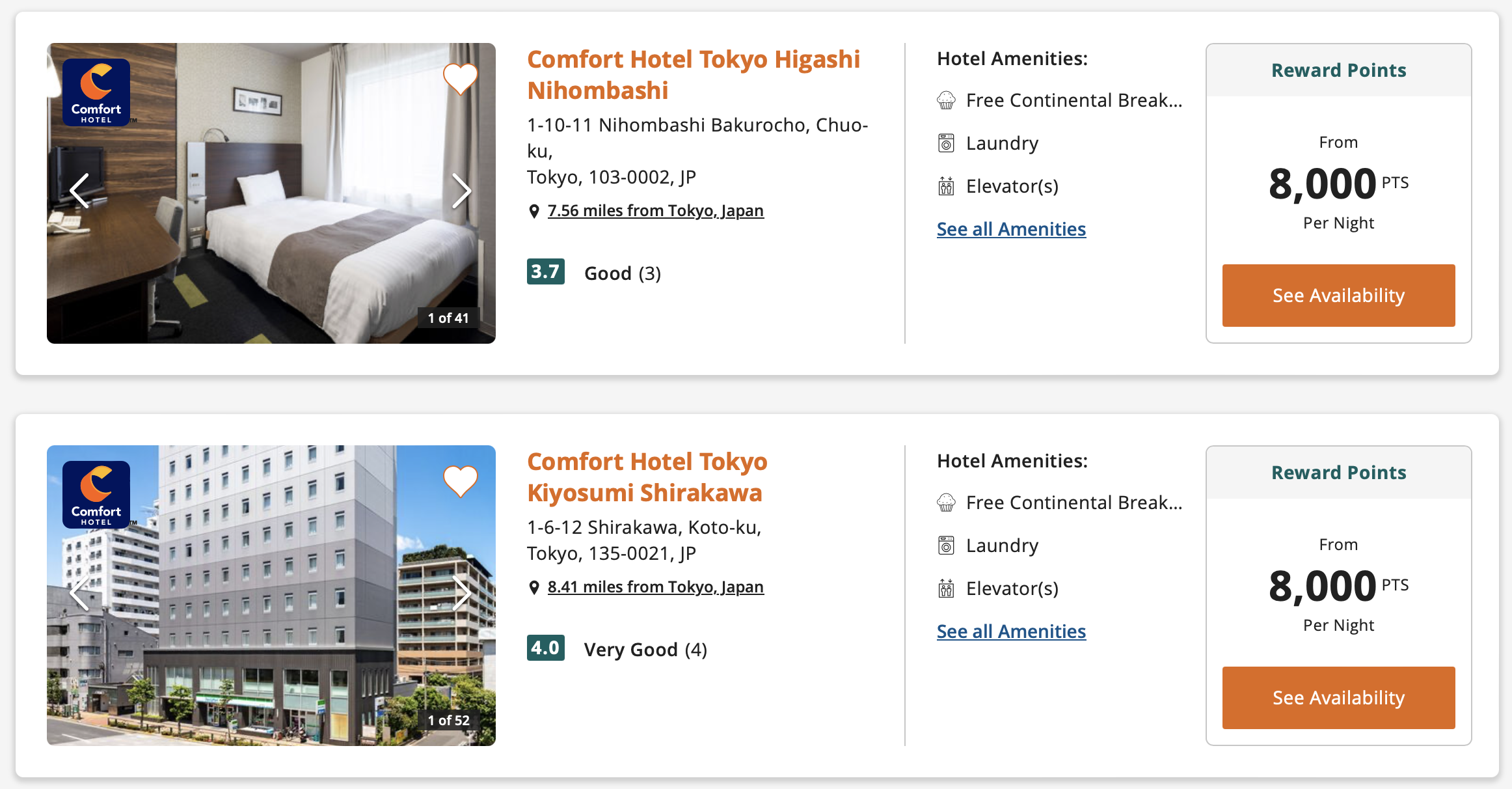The image size is (1512, 789).
Task: Click map pin beside 7.56 miles distance
Action: click(534, 211)
